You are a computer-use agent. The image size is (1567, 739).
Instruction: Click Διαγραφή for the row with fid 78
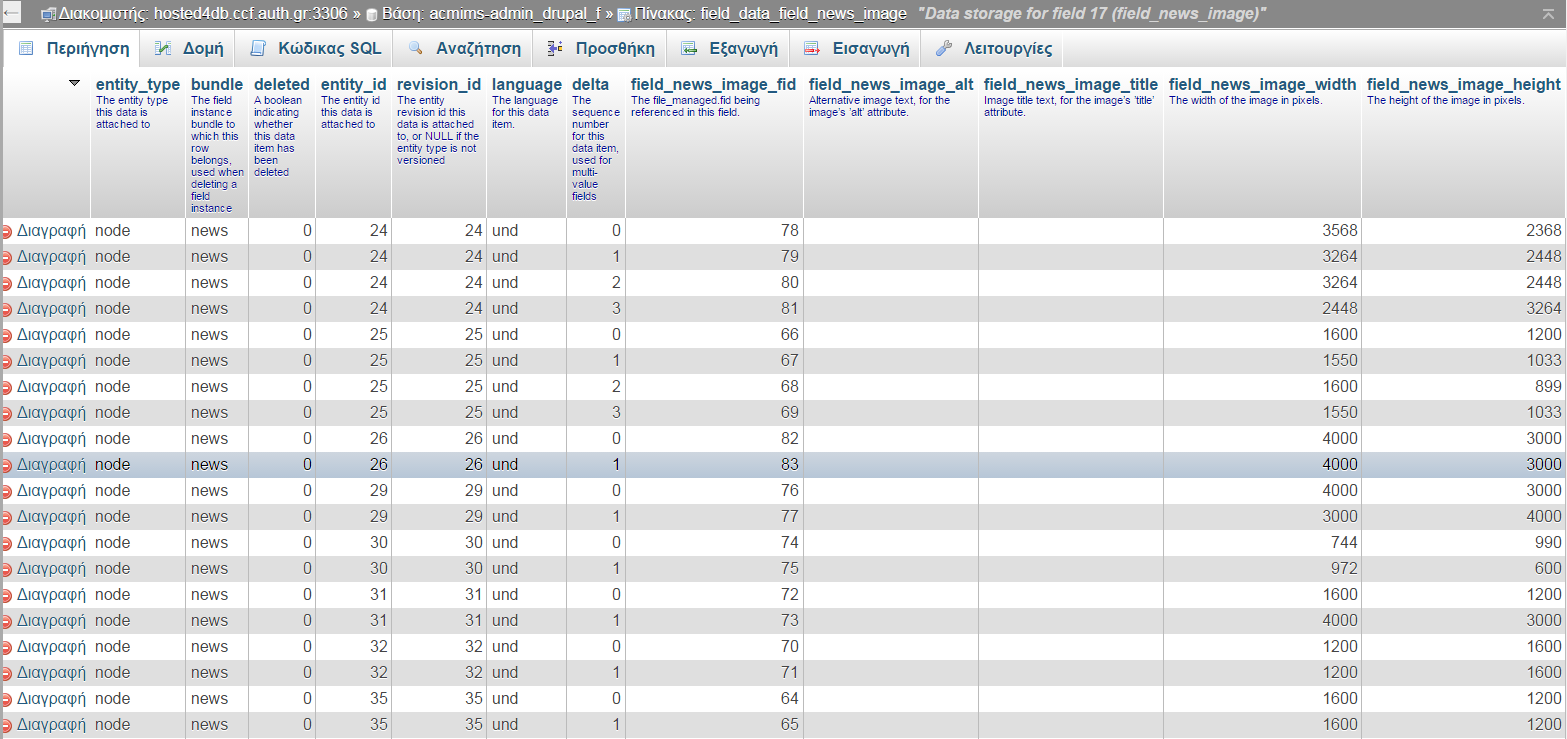(51, 230)
